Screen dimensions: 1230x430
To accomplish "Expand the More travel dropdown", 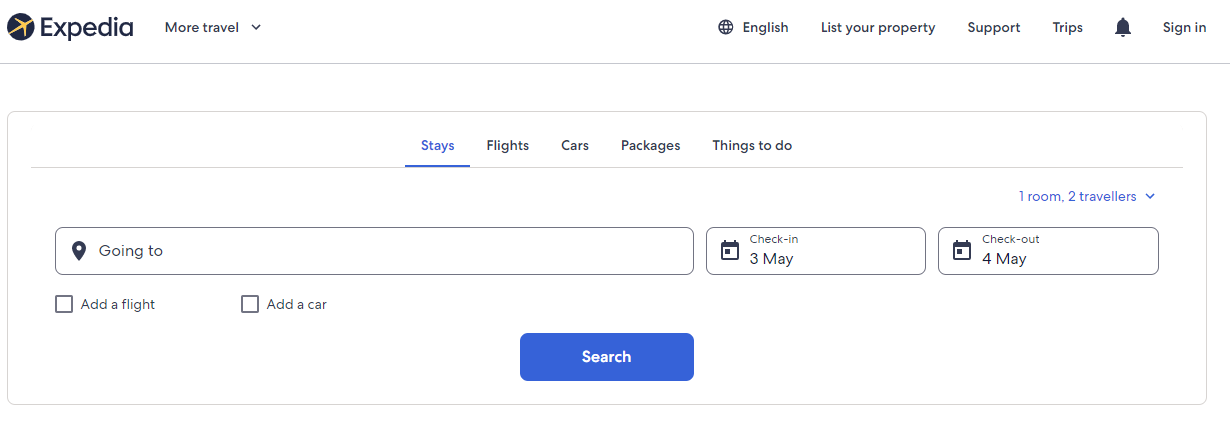I will click(x=212, y=28).
